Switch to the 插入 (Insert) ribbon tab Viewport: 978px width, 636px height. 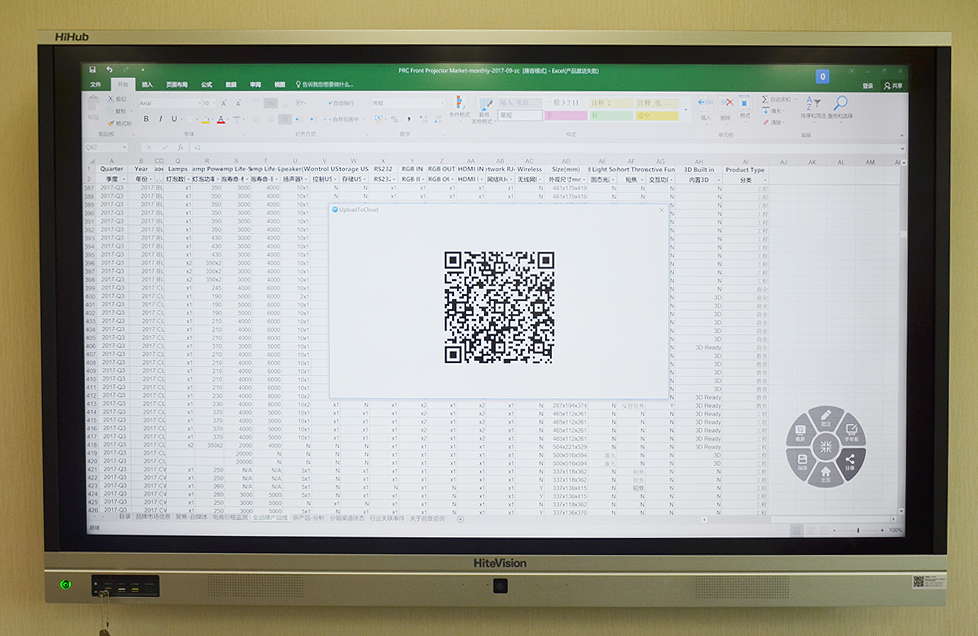(148, 85)
